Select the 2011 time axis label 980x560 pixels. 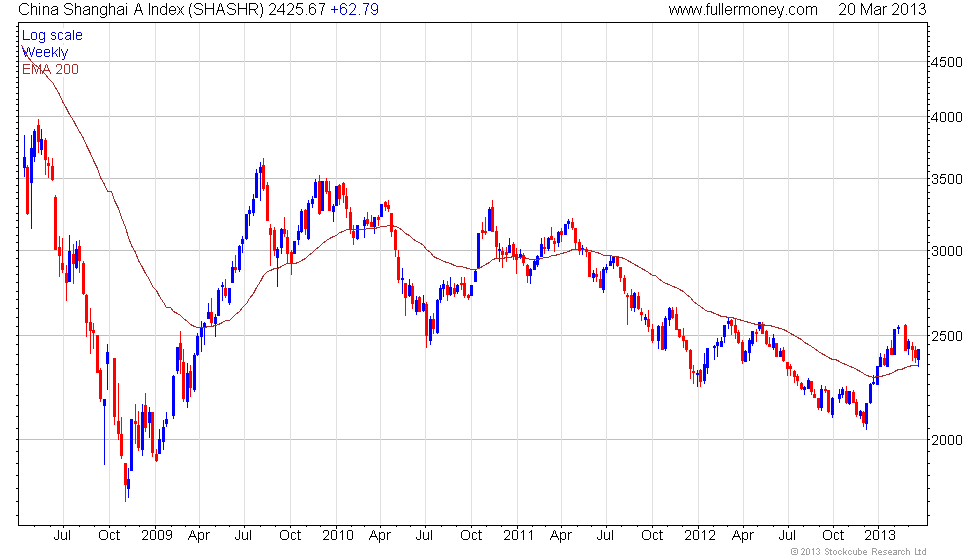519,536
